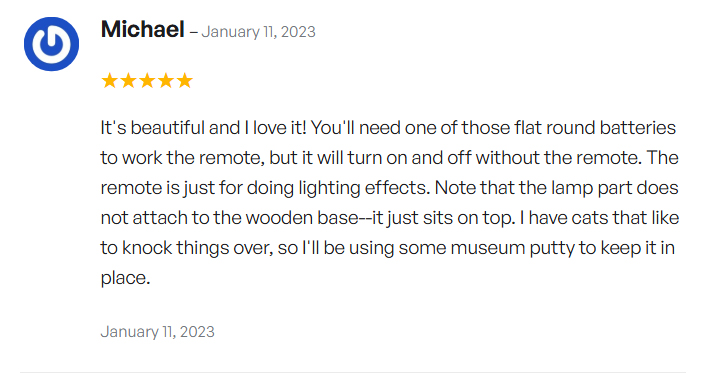The image size is (713, 373).
Task: Select the fifth gold rating star
Action: point(185,81)
